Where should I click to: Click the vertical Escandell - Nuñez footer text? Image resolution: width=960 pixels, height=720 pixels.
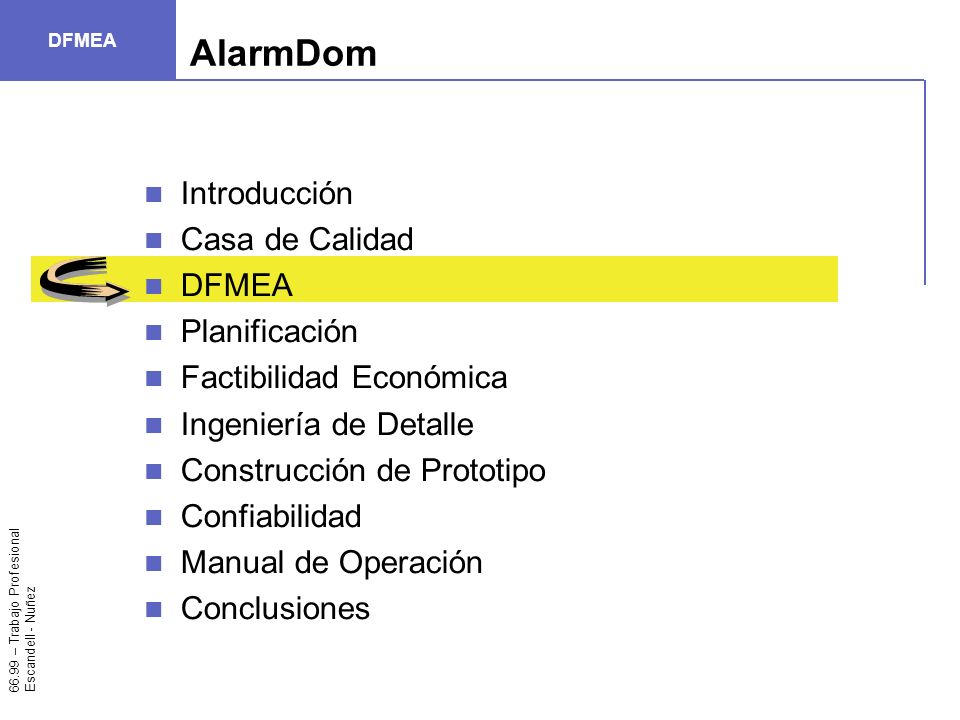(x=31, y=639)
